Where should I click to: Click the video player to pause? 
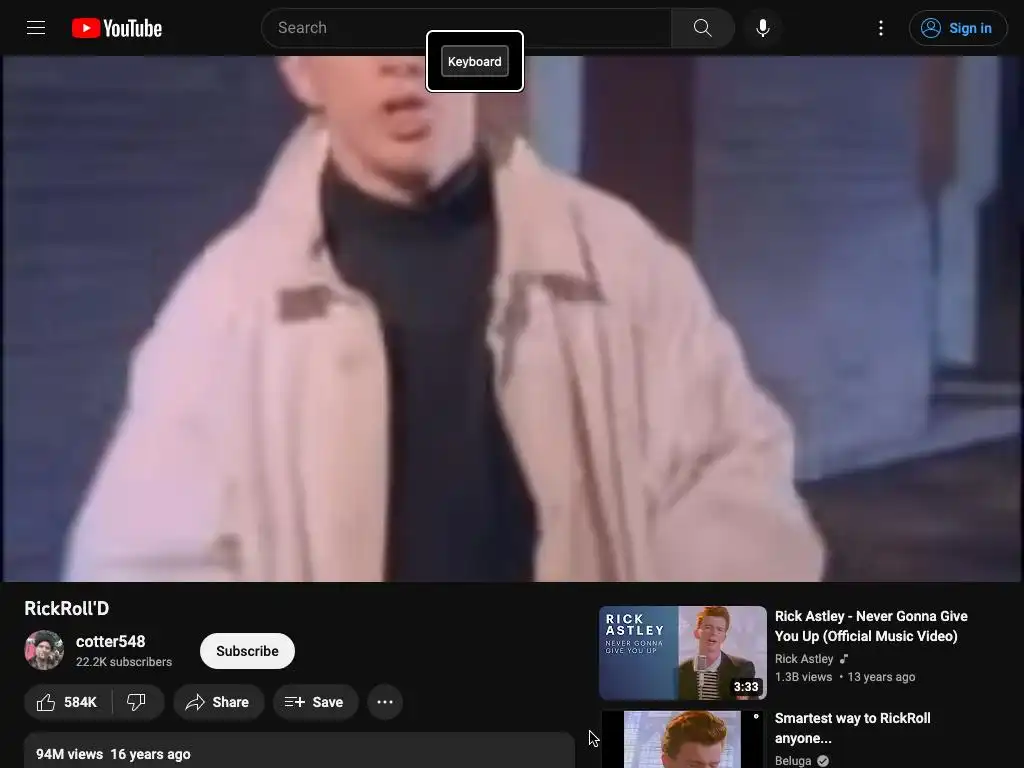(512, 318)
